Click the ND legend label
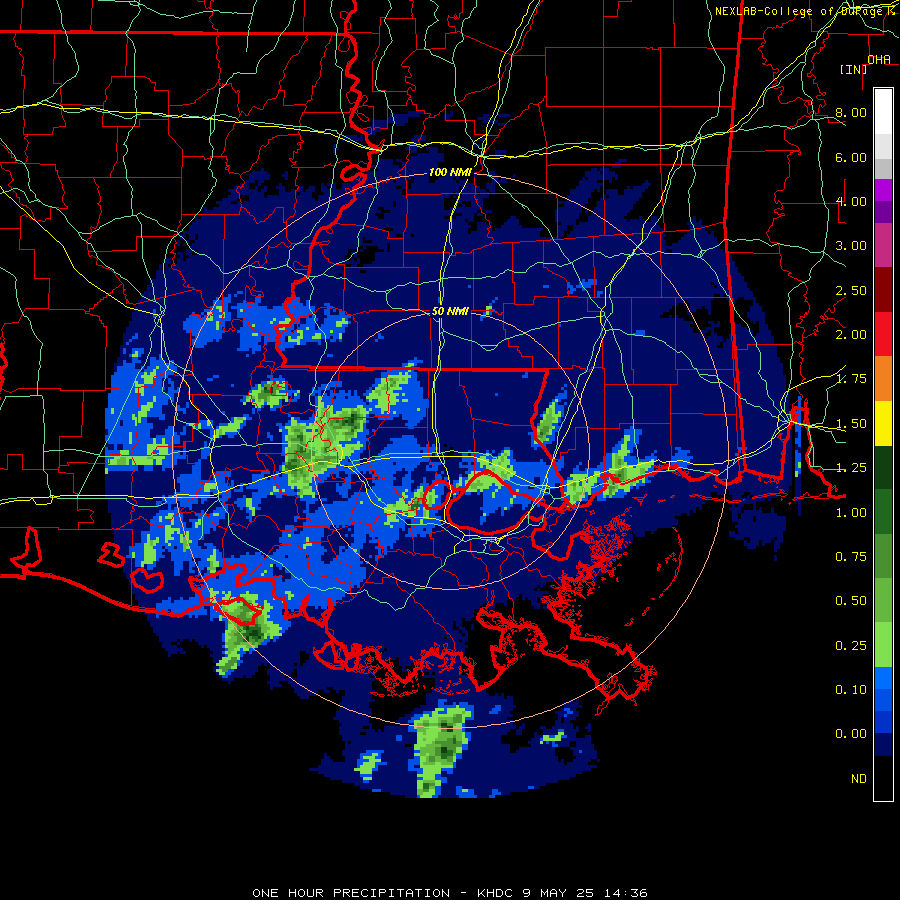This screenshot has height=900, width=900. point(859,779)
